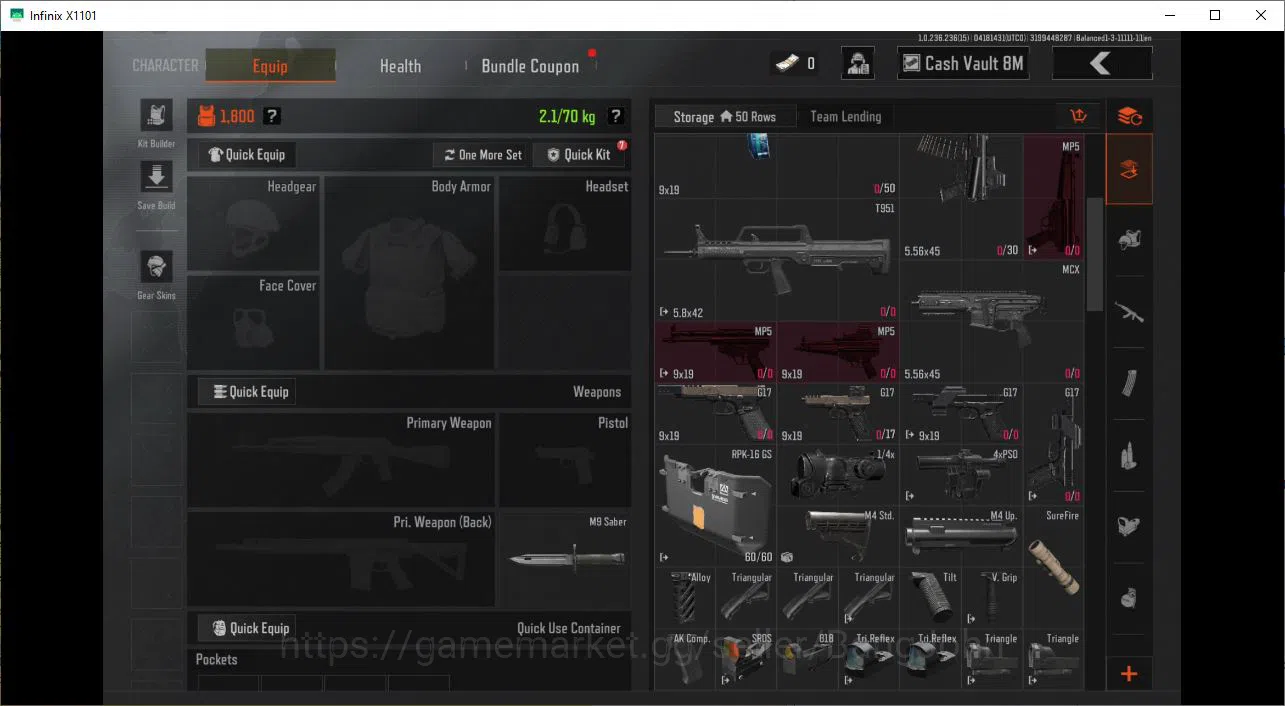The width and height of the screenshot is (1285, 706).
Task: Select the V. Grip item
Action: click(x=992, y=598)
